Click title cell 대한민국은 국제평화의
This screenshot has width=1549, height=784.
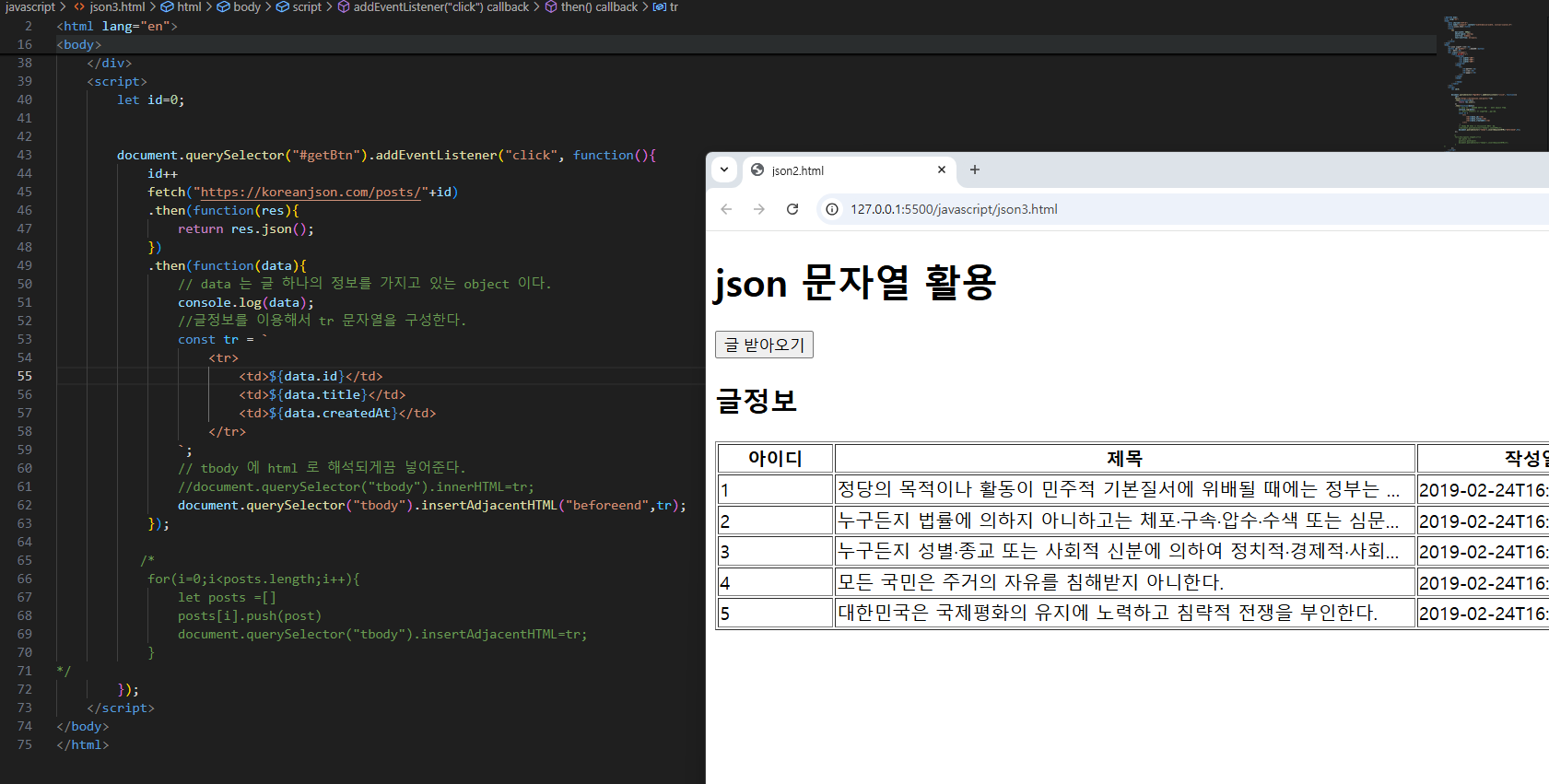point(1125,613)
